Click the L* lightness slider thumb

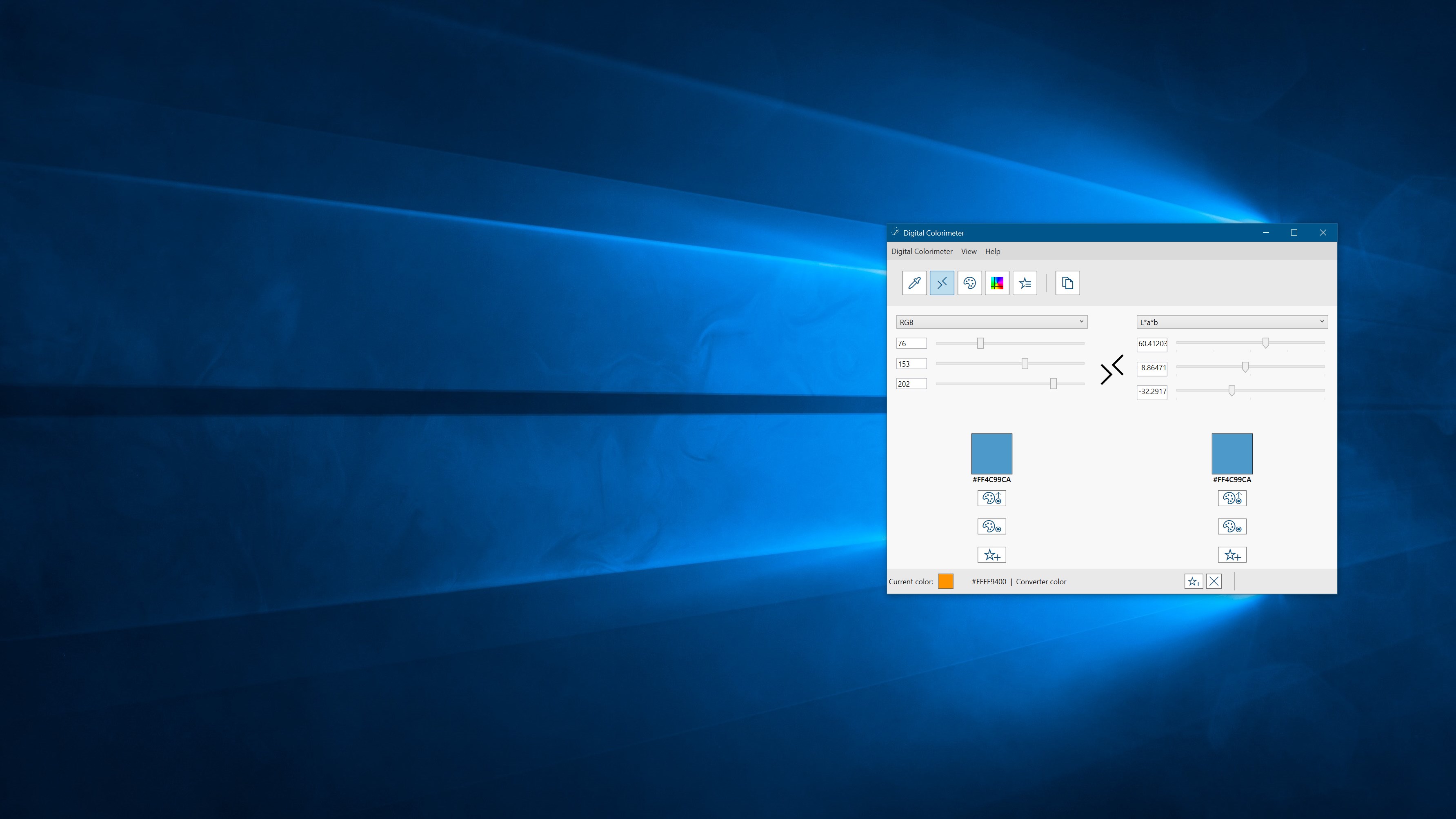click(1265, 343)
